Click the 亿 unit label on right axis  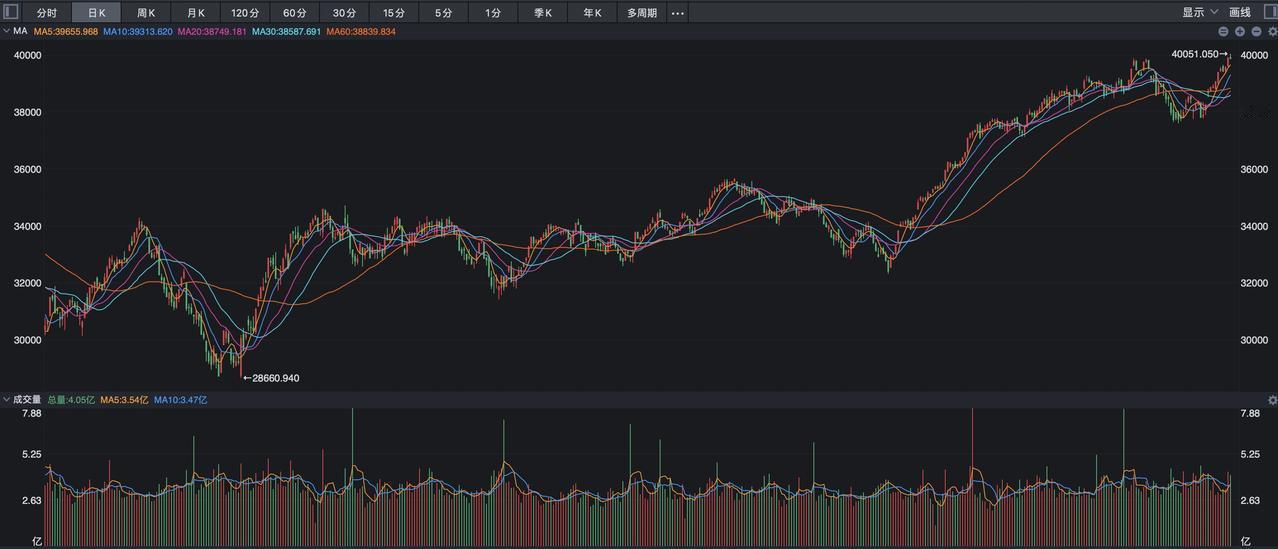[x=1245, y=540]
